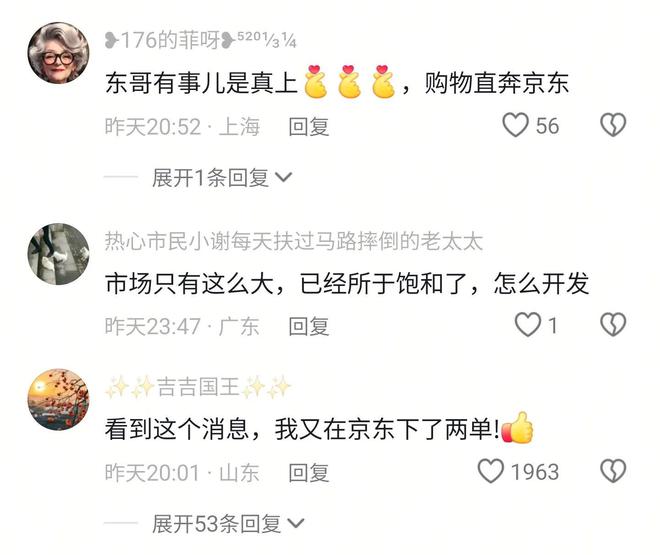
Task: Expand 展开53条回复 under last comment
Action: click(228, 524)
